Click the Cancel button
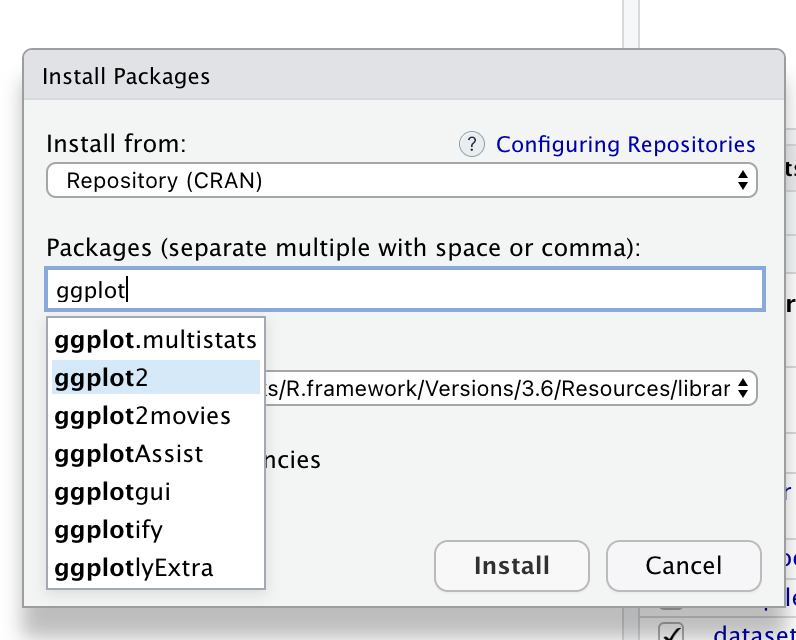The image size is (796, 640). click(684, 566)
